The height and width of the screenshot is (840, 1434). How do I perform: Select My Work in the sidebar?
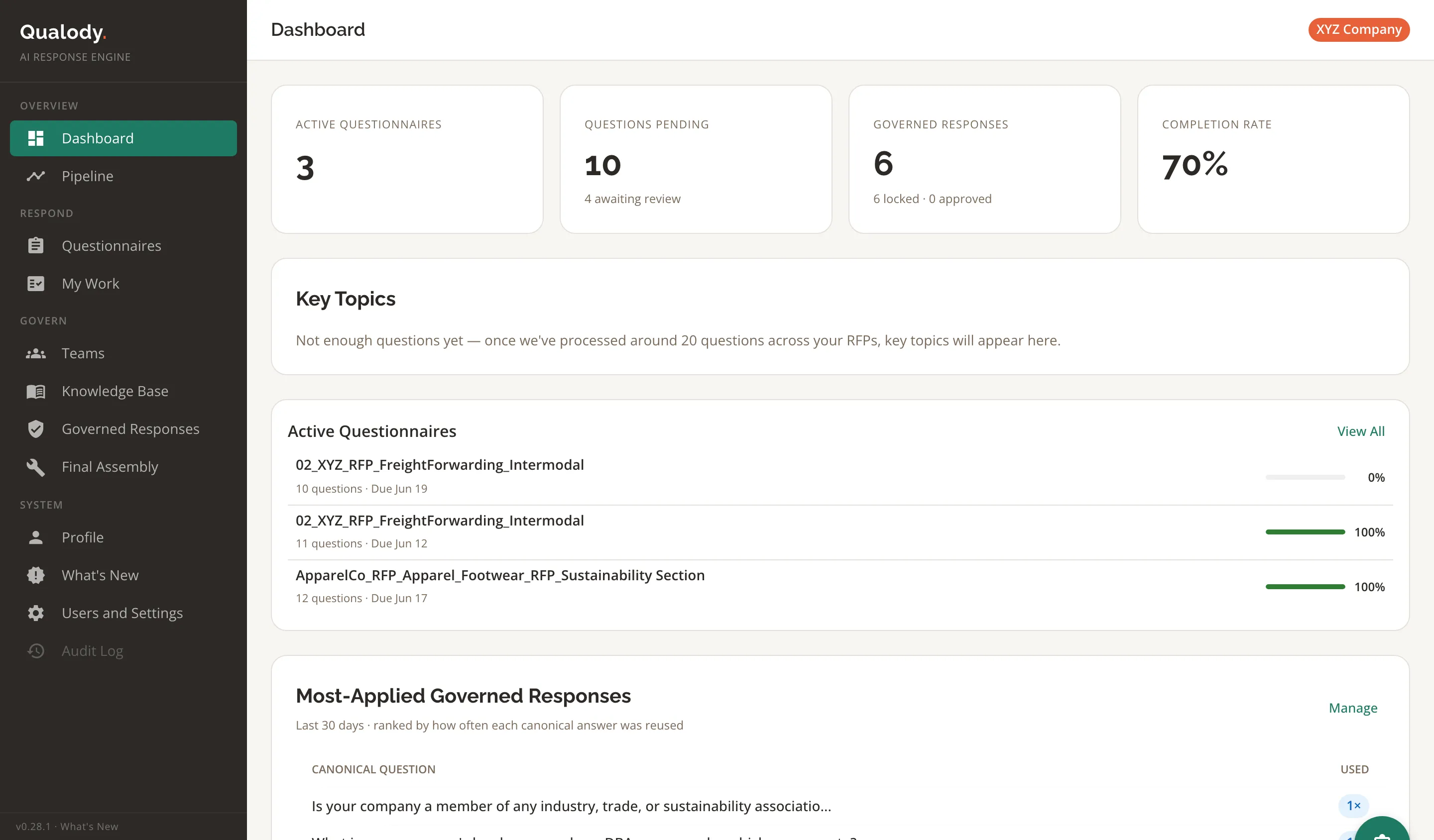[x=123, y=283]
